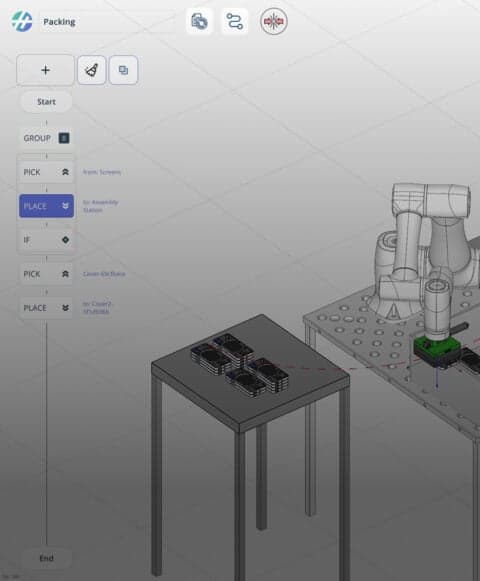Click the label beside the second PICK step

[x=104, y=274]
